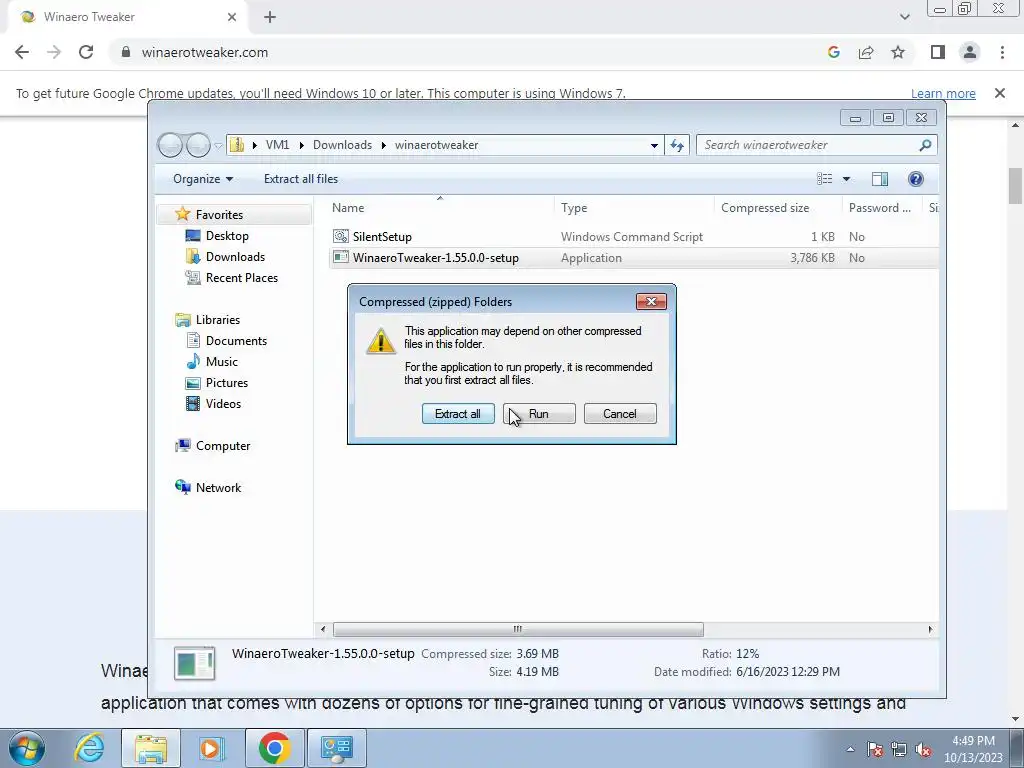The width and height of the screenshot is (1024, 768).
Task: Click the Google icon in the address bar
Action: [x=833, y=52]
